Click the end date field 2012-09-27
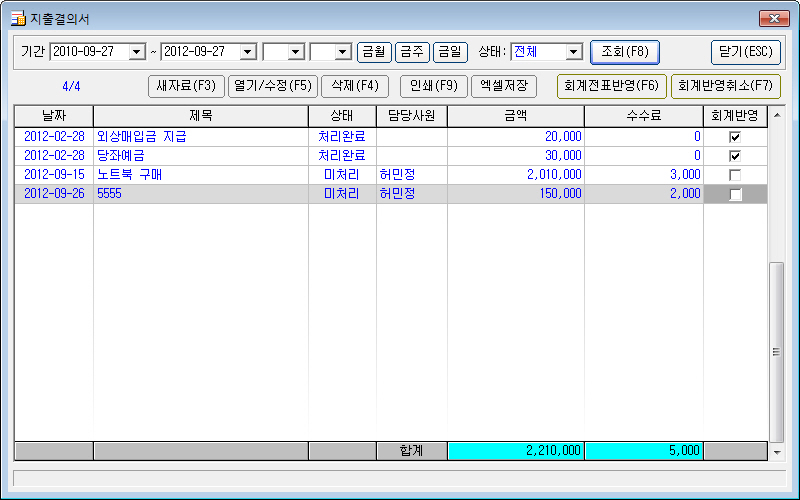Viewport: 800px width, 500px height. tap(201, 52)
